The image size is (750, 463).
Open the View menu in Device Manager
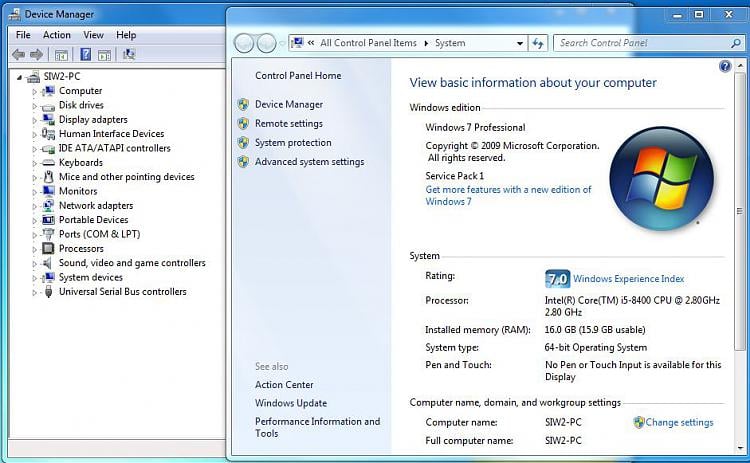pos(93,35)
